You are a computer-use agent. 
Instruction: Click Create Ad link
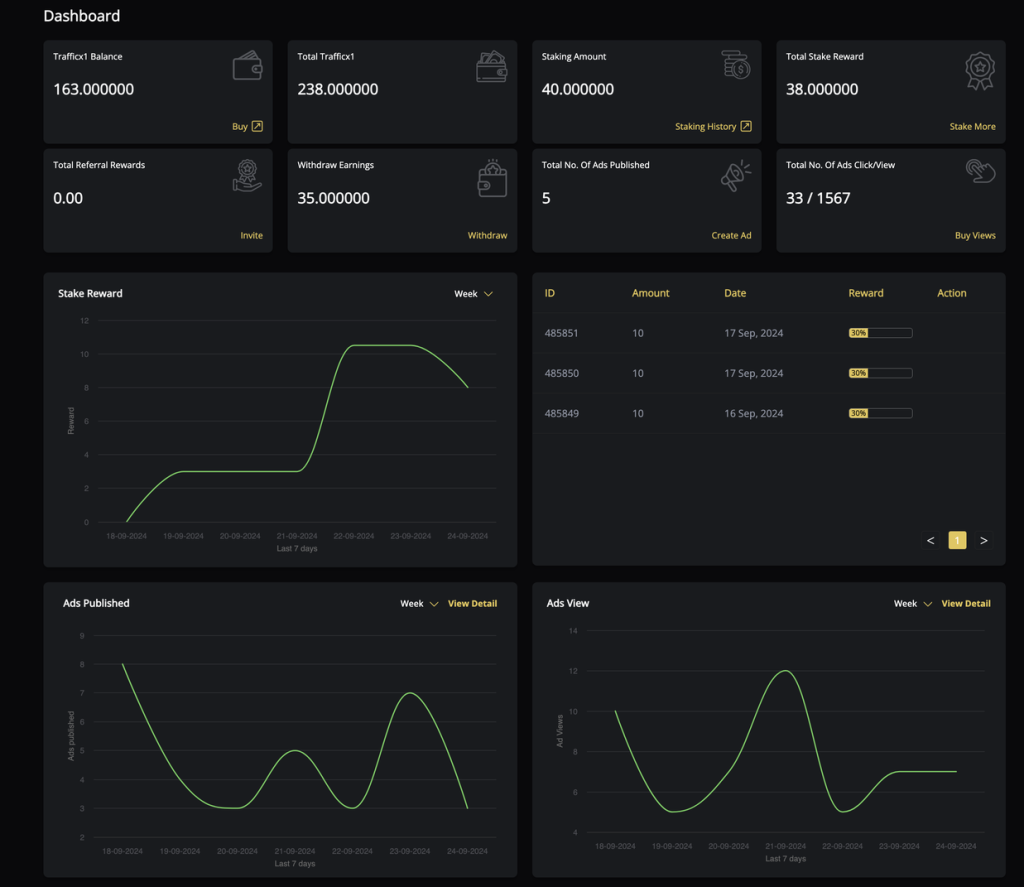pos(731,236)
